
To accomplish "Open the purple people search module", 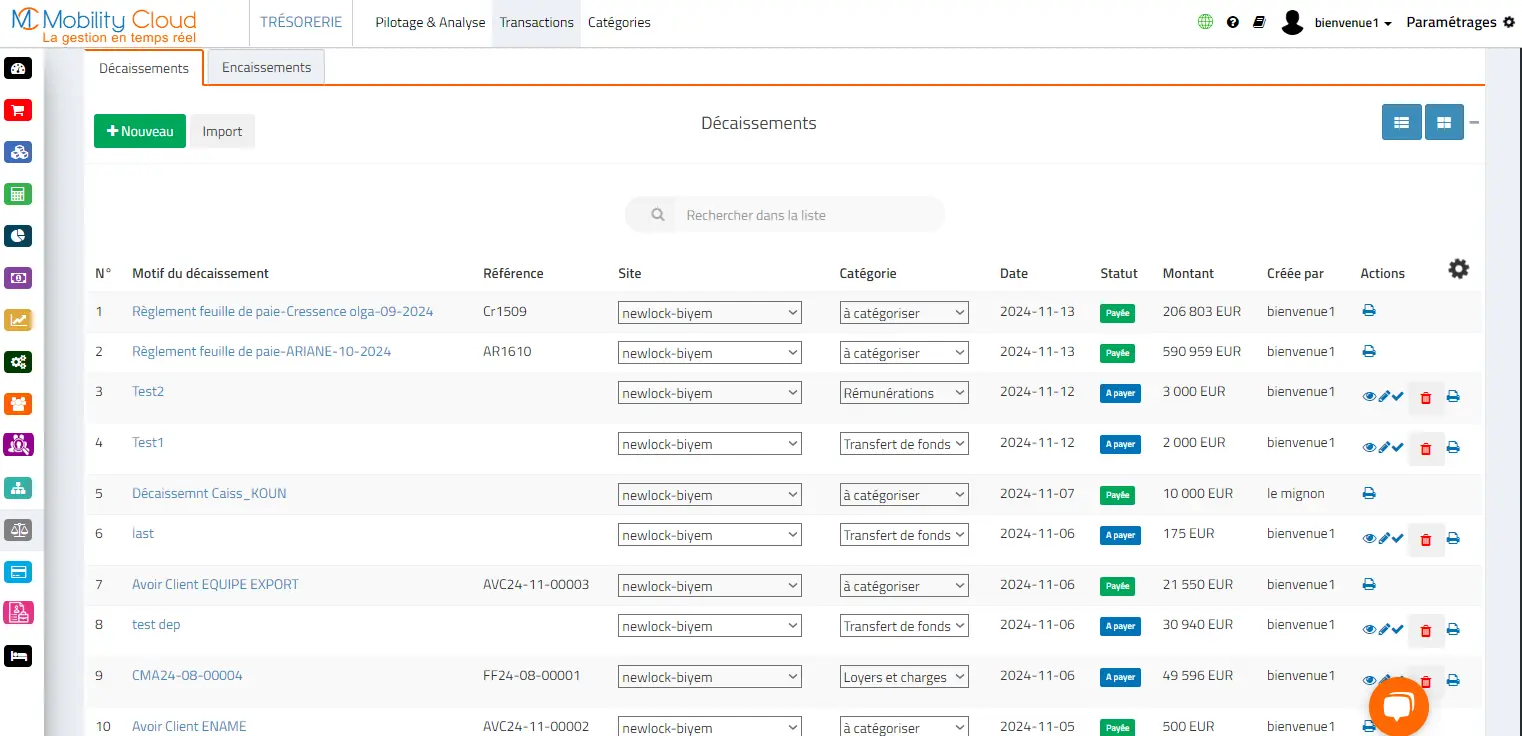I will (18, 444).
